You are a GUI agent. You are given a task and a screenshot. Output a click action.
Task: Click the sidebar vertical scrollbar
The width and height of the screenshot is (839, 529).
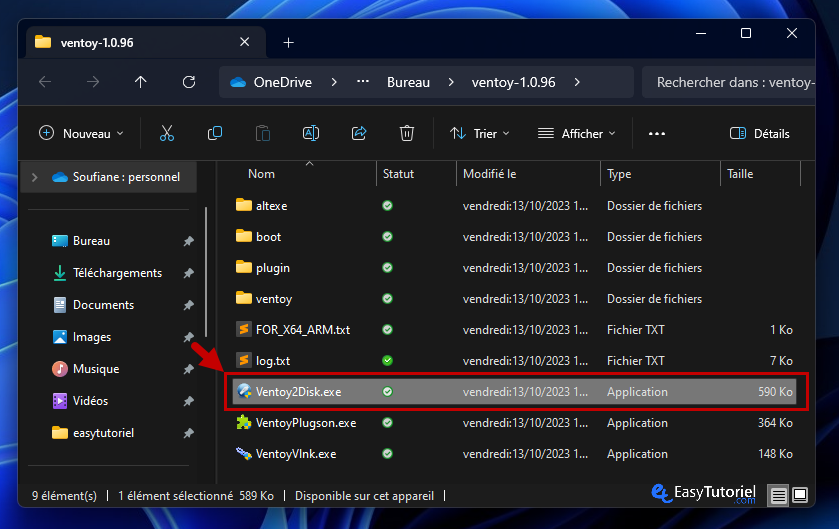tap(206, 272)
